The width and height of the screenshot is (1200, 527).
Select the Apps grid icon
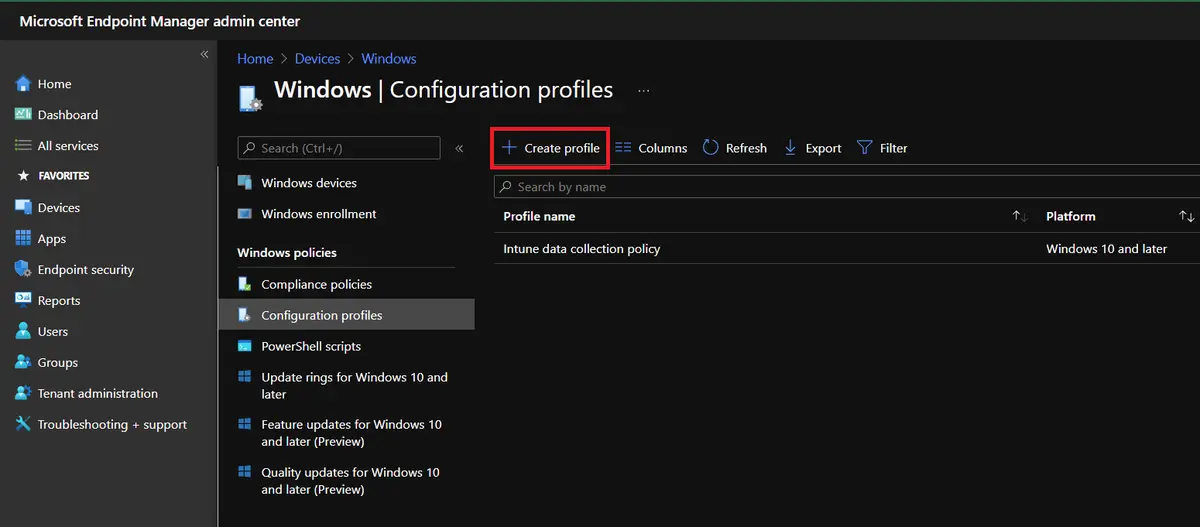tap(23, 239)
